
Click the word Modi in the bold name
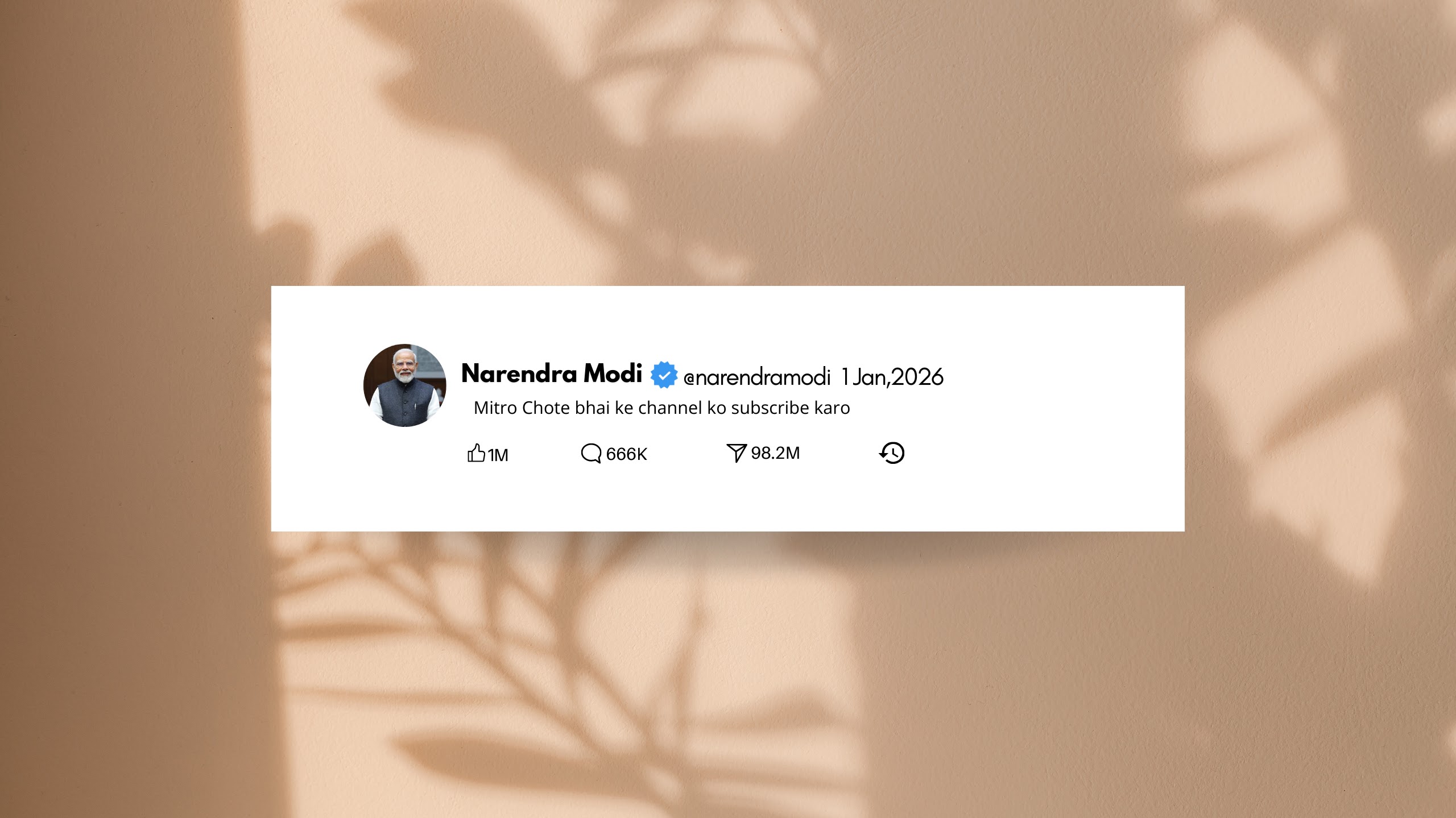[x=613, y=373]
